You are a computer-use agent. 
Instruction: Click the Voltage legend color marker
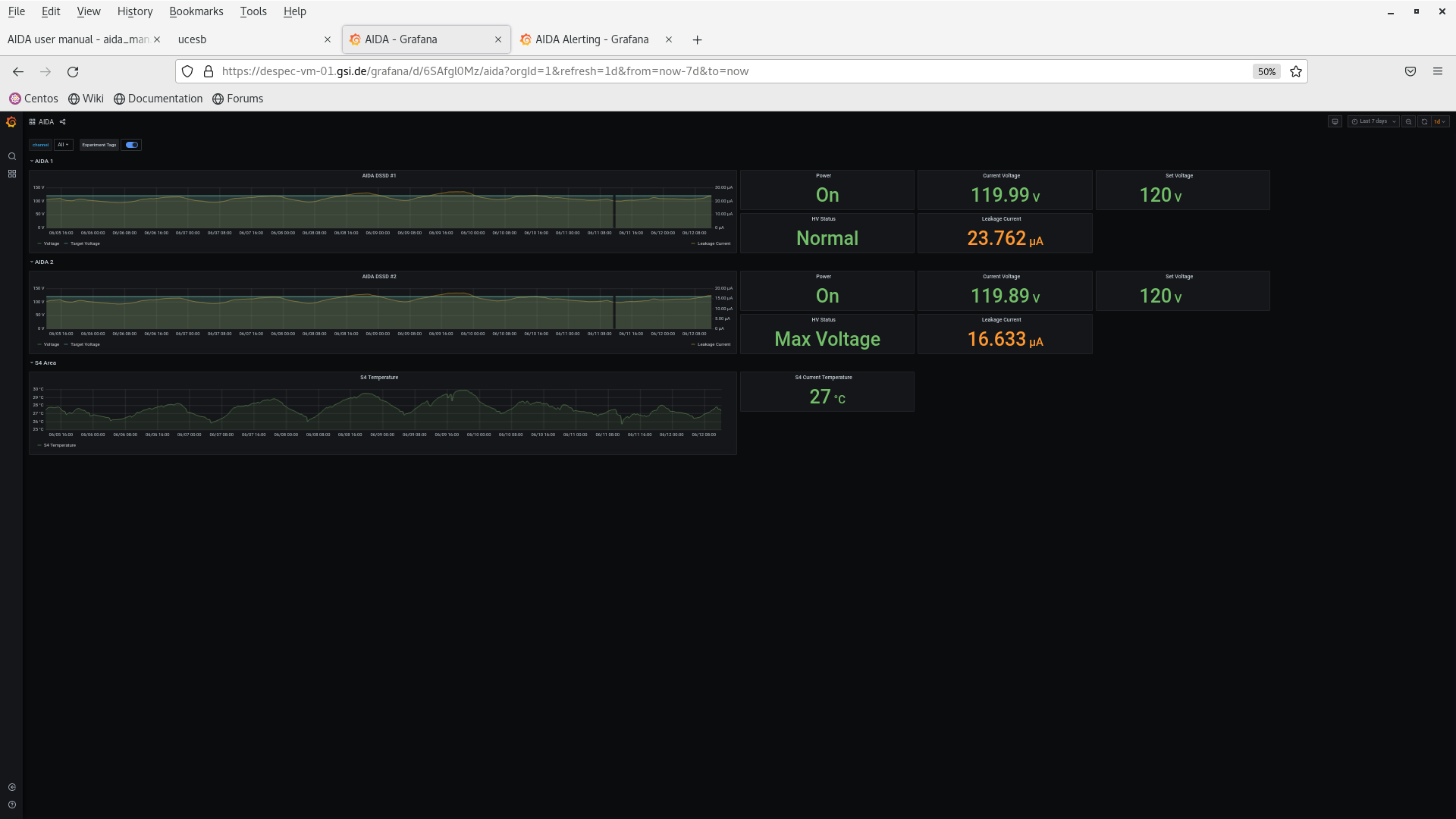[x=38, y=243]
